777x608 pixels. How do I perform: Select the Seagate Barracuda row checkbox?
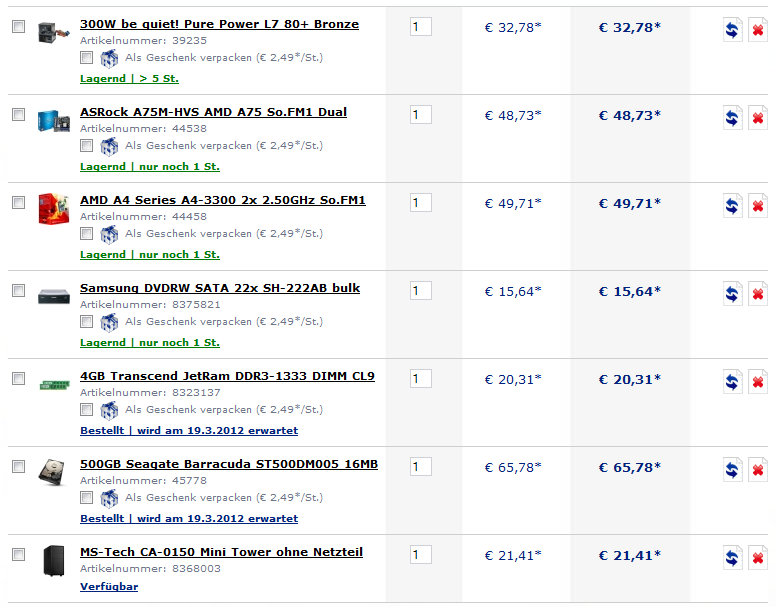point(18,466)
